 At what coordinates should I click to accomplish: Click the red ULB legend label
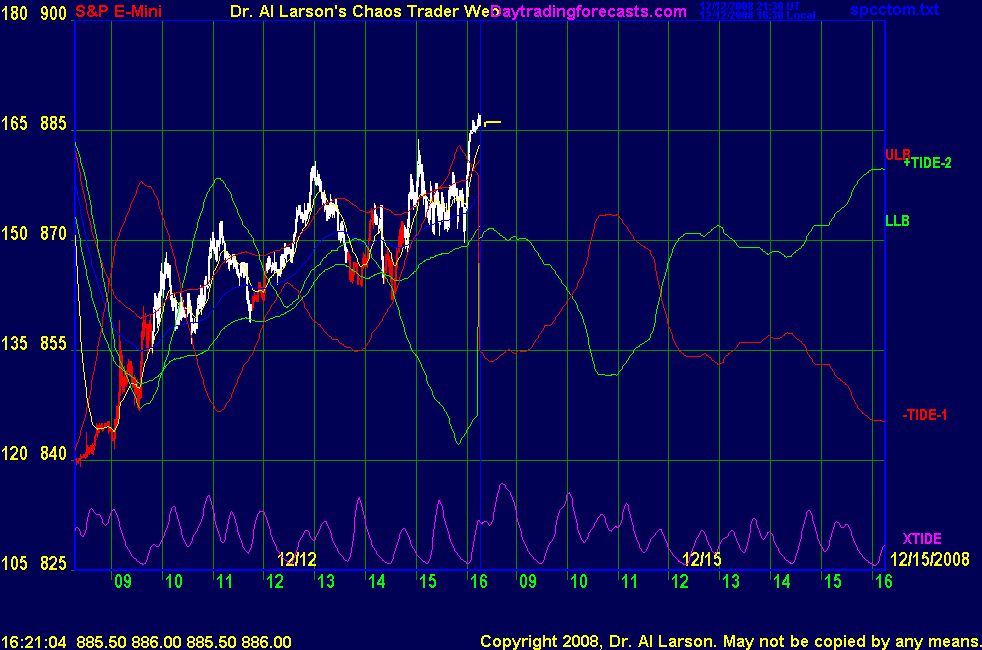coord(897,154)
